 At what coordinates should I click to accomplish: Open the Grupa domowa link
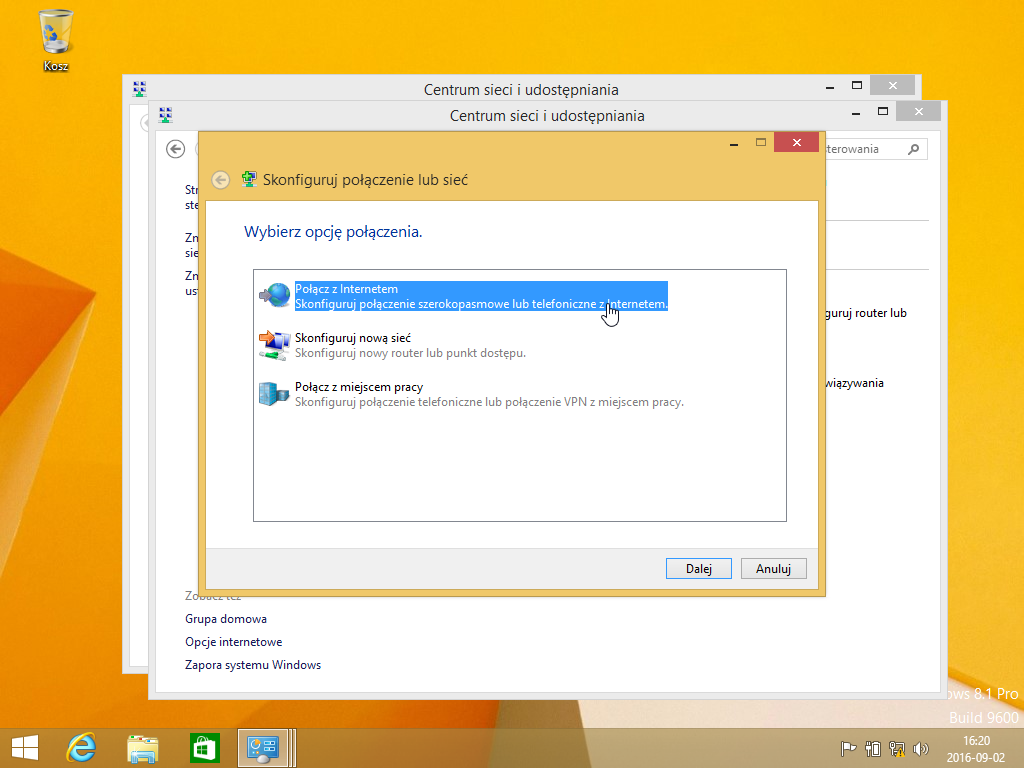(x=226, y=618)
